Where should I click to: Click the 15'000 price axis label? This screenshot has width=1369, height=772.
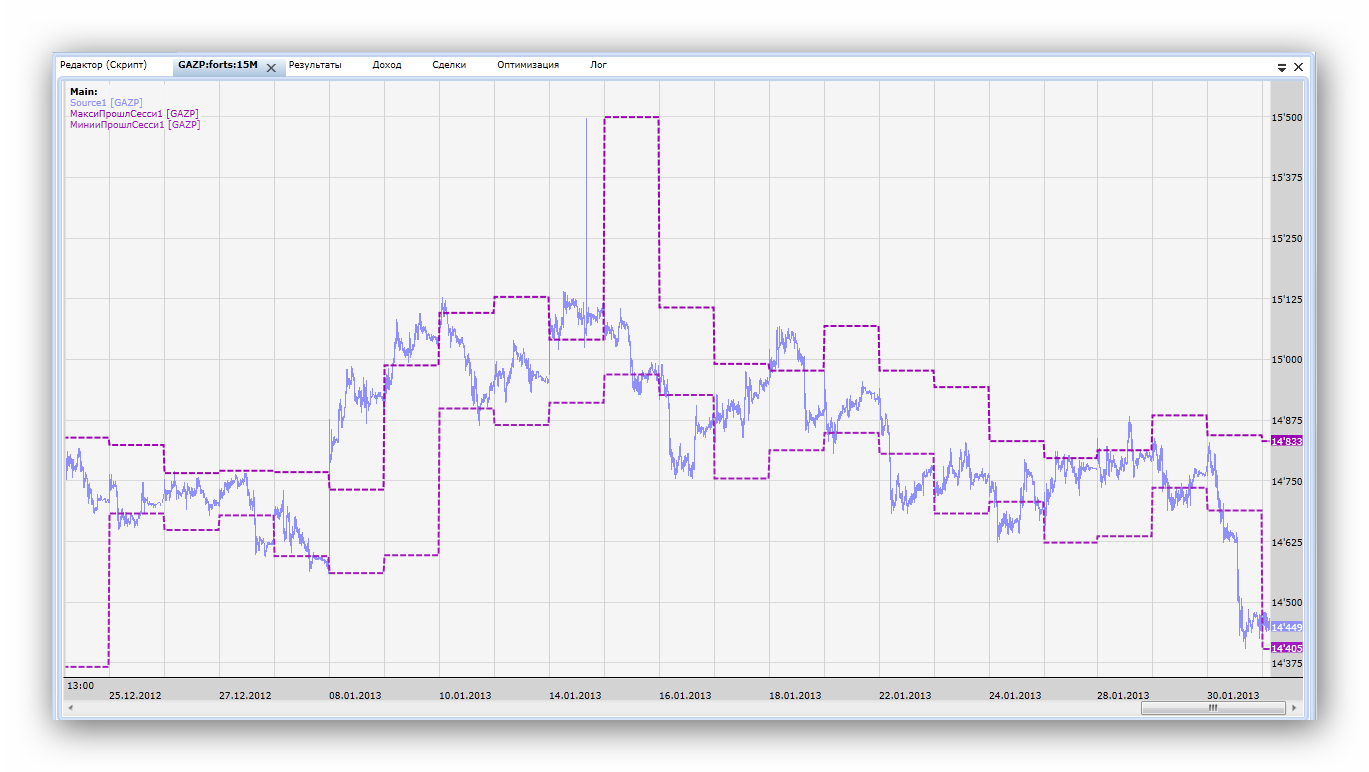pos(1286,360)
